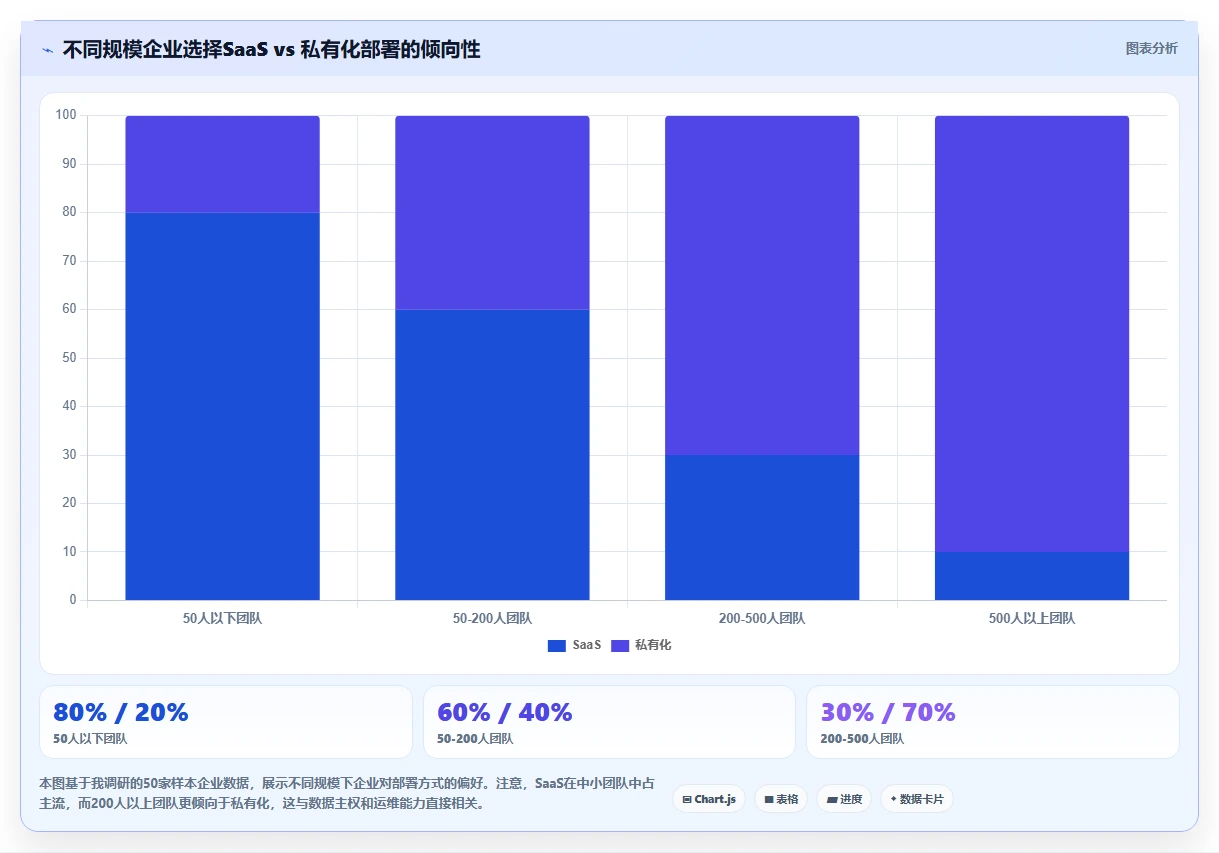Toggle the 私有化 legend item
This screenshot has height=853, width=1219.
(641, 645)
